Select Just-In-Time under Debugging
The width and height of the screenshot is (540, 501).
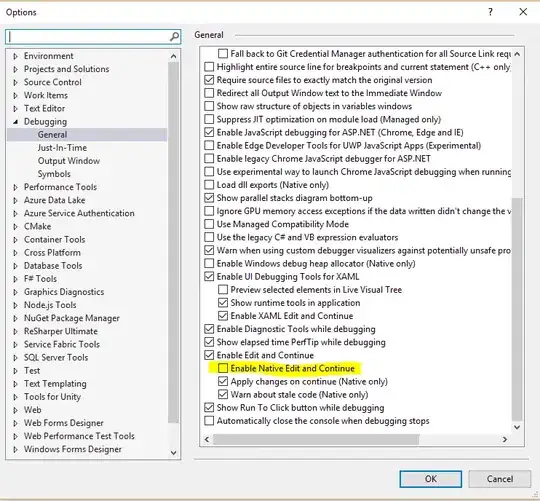click(62, 148)
